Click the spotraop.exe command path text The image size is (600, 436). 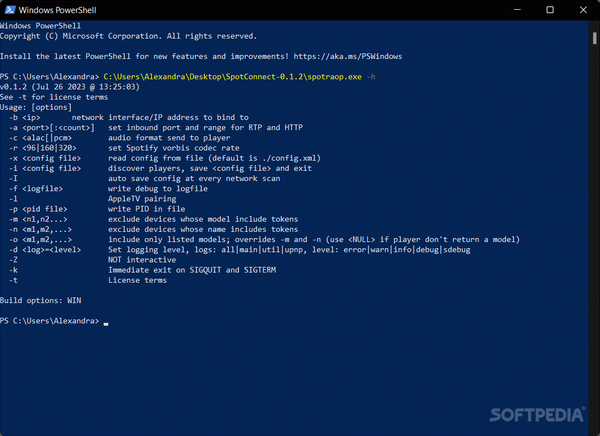pyautogui.click(x=232, y=77)
